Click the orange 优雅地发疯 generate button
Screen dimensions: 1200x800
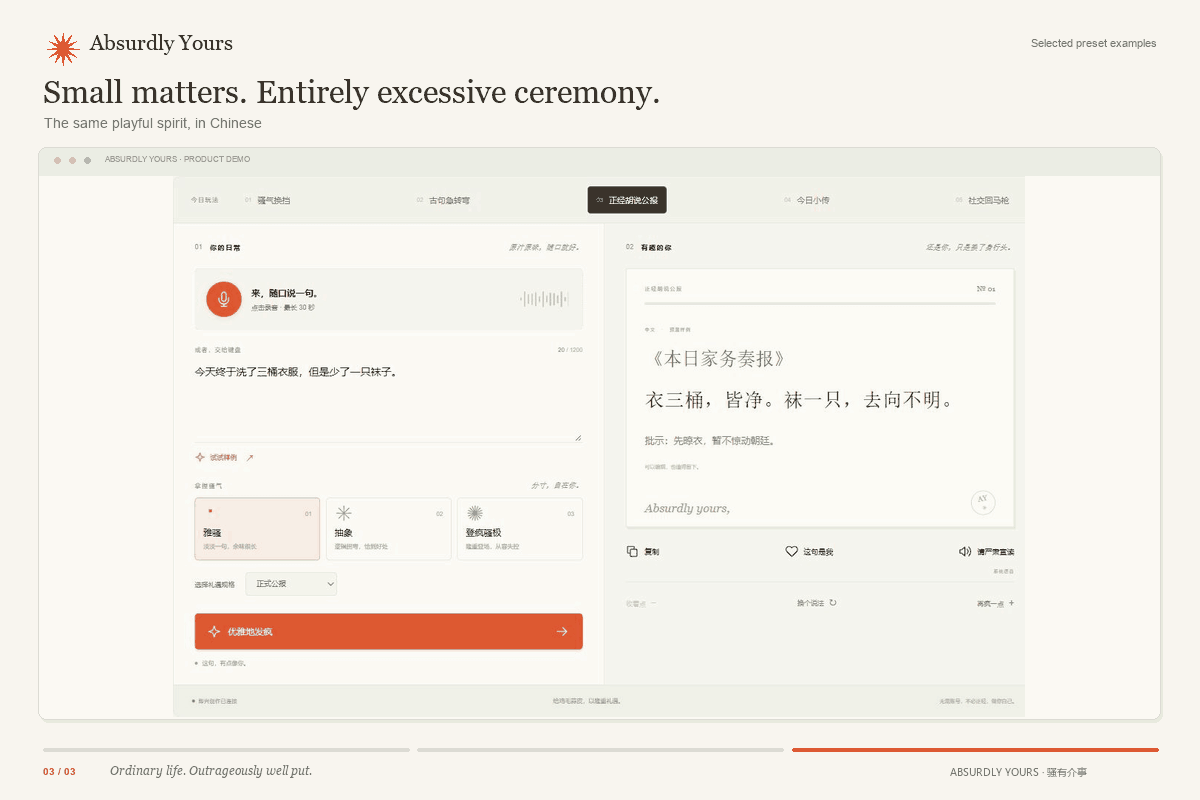389,631
